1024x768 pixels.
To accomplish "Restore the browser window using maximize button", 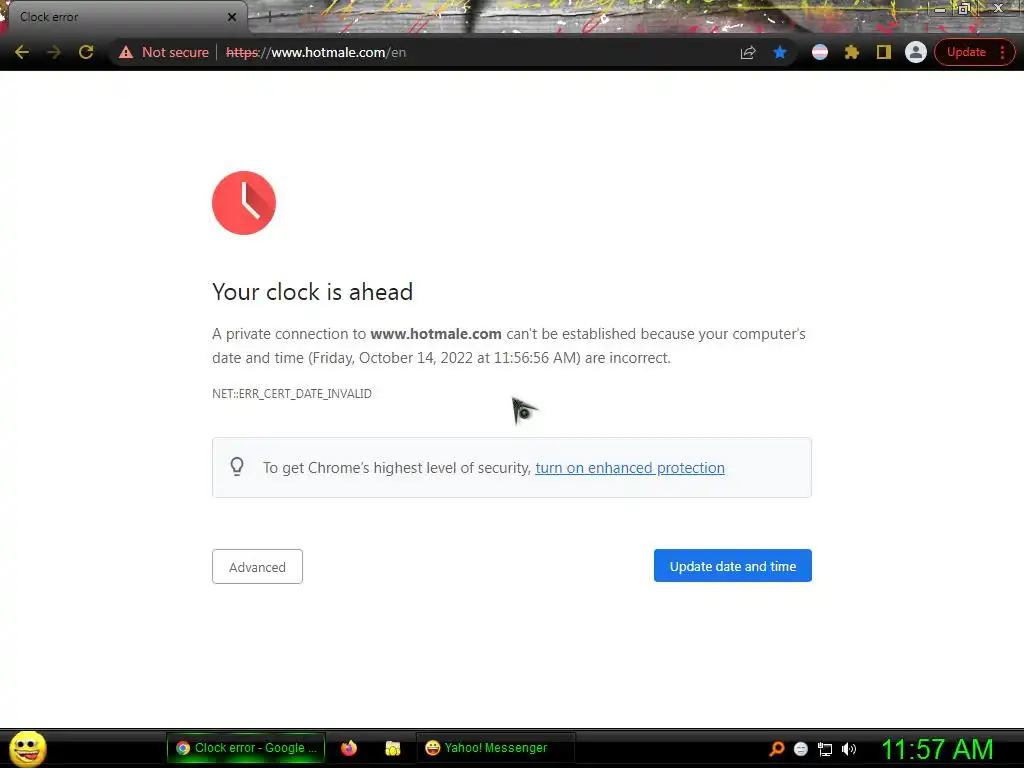I will tap(963, 9).
